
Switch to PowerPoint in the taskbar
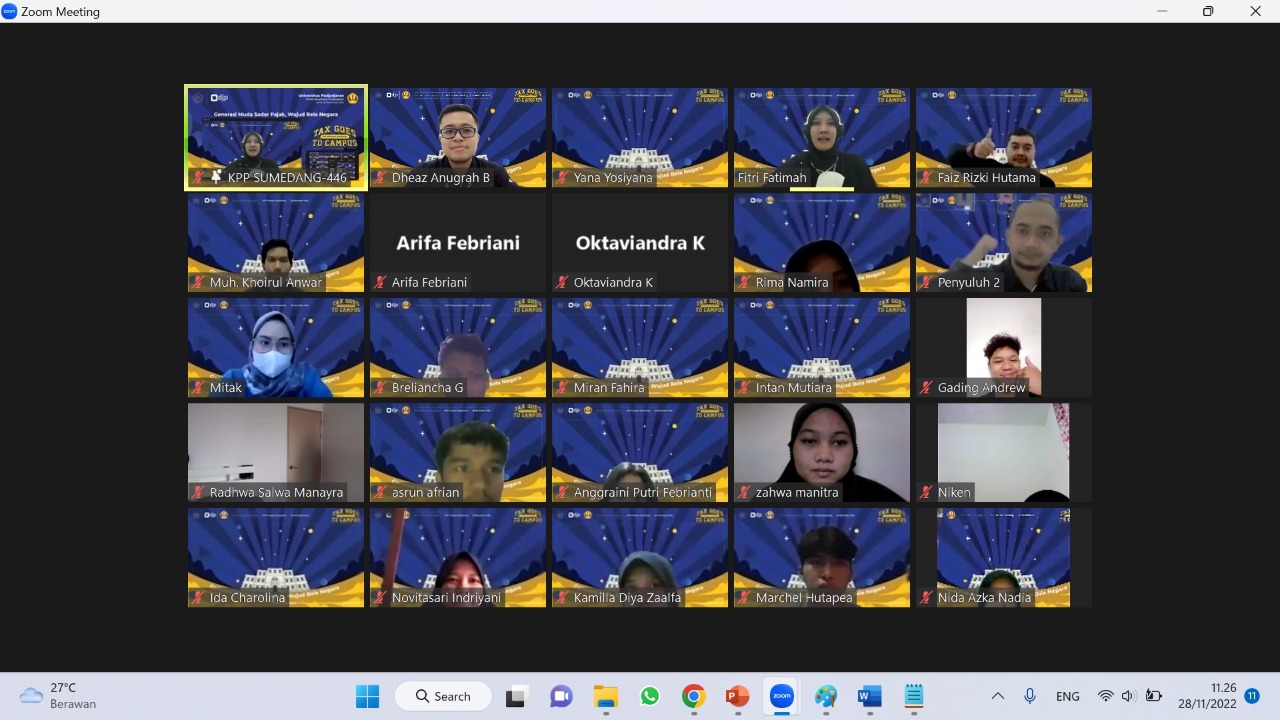pyautogui.click(x=737, y=696)
